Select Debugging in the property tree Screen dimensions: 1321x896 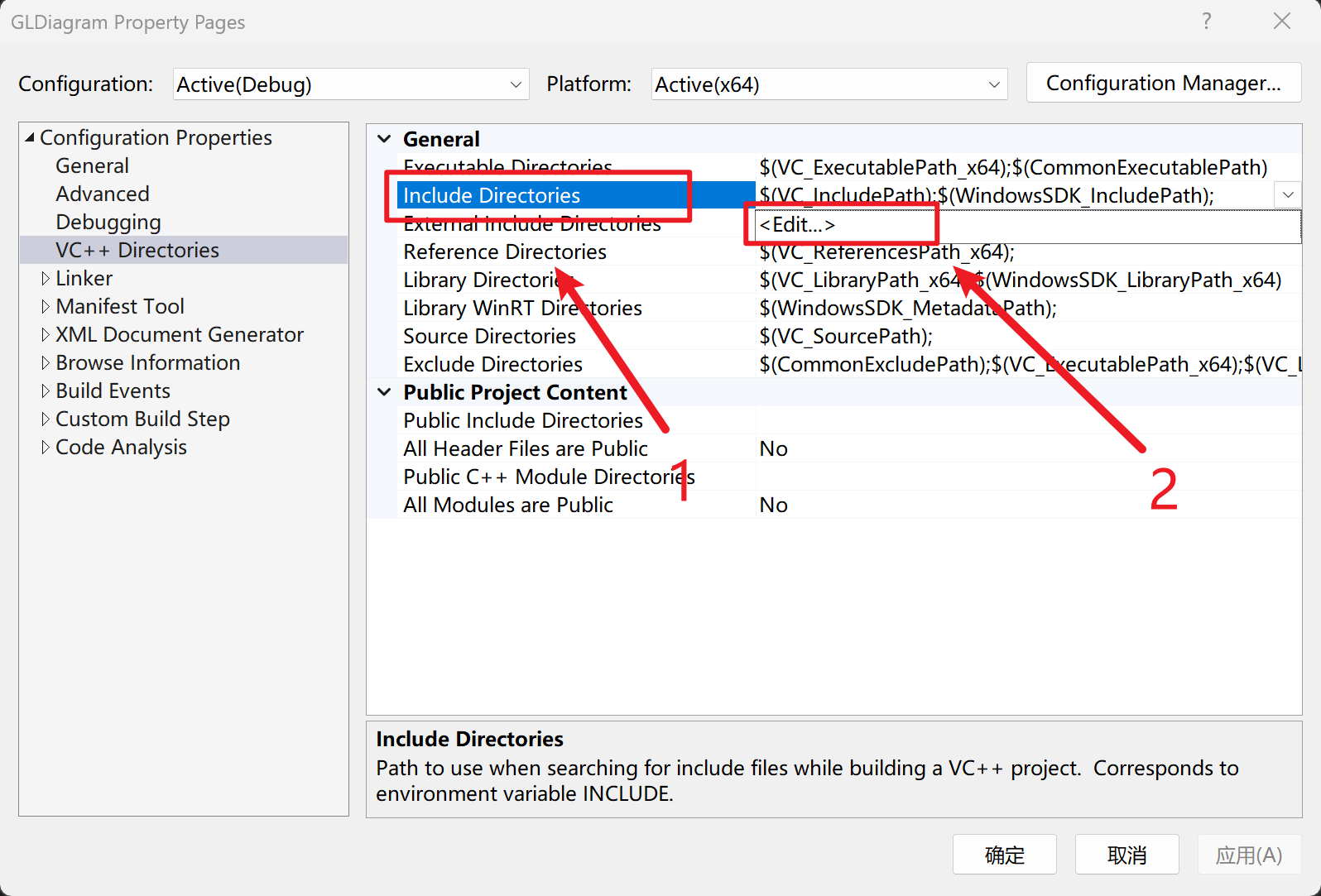pos(108,222)
